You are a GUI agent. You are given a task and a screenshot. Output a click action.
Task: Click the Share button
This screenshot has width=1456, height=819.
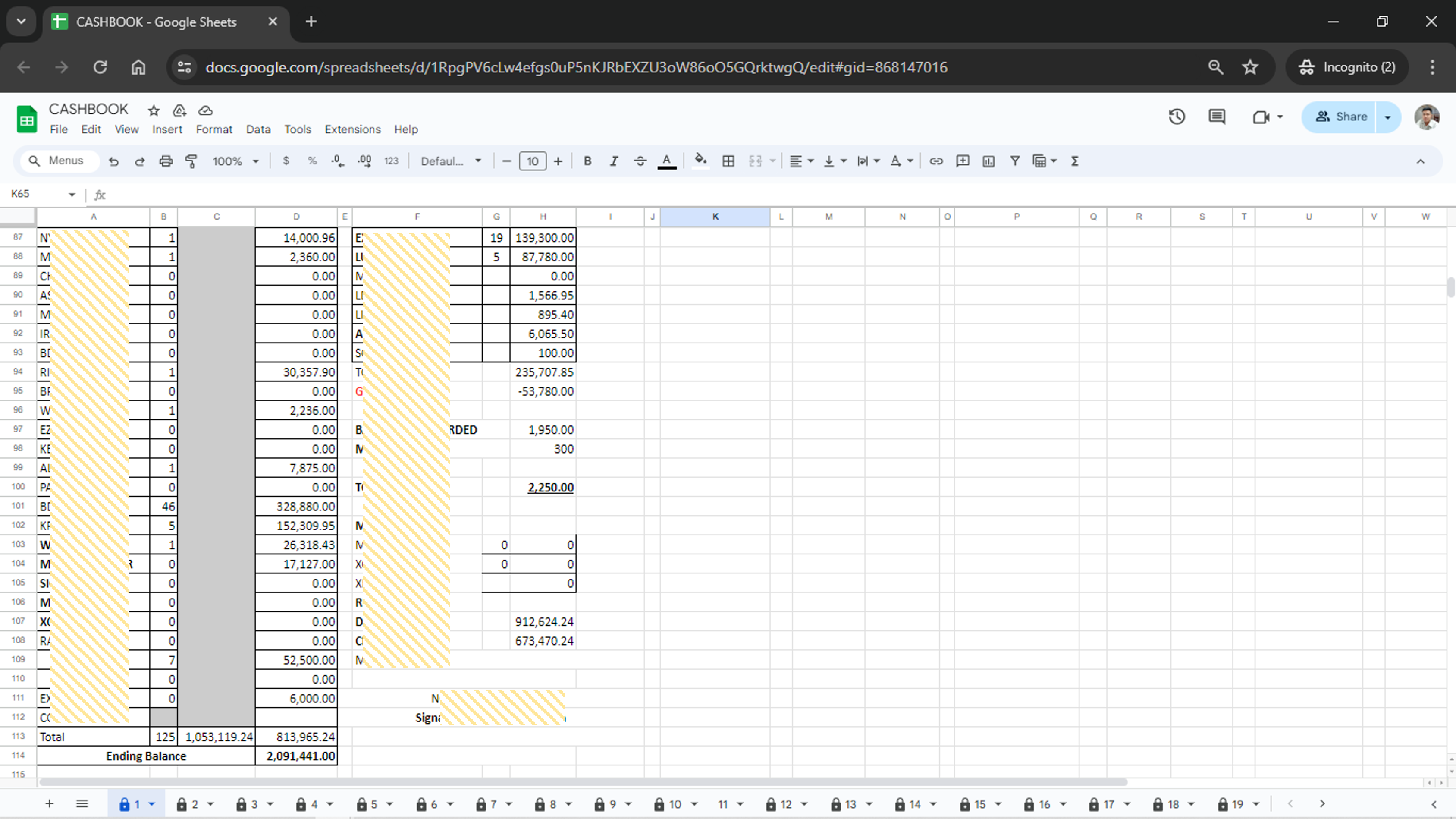(x=1340, y=117)
